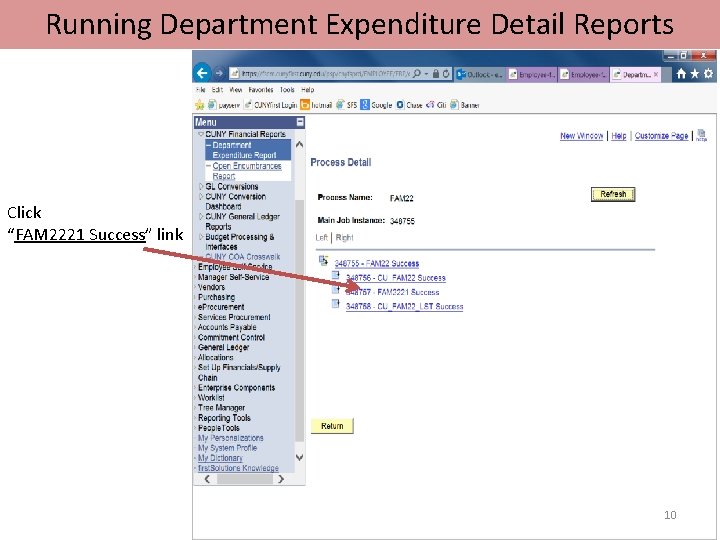Open the Edit menu
This screenshot has width=720, height=540.
coord(217,90)
